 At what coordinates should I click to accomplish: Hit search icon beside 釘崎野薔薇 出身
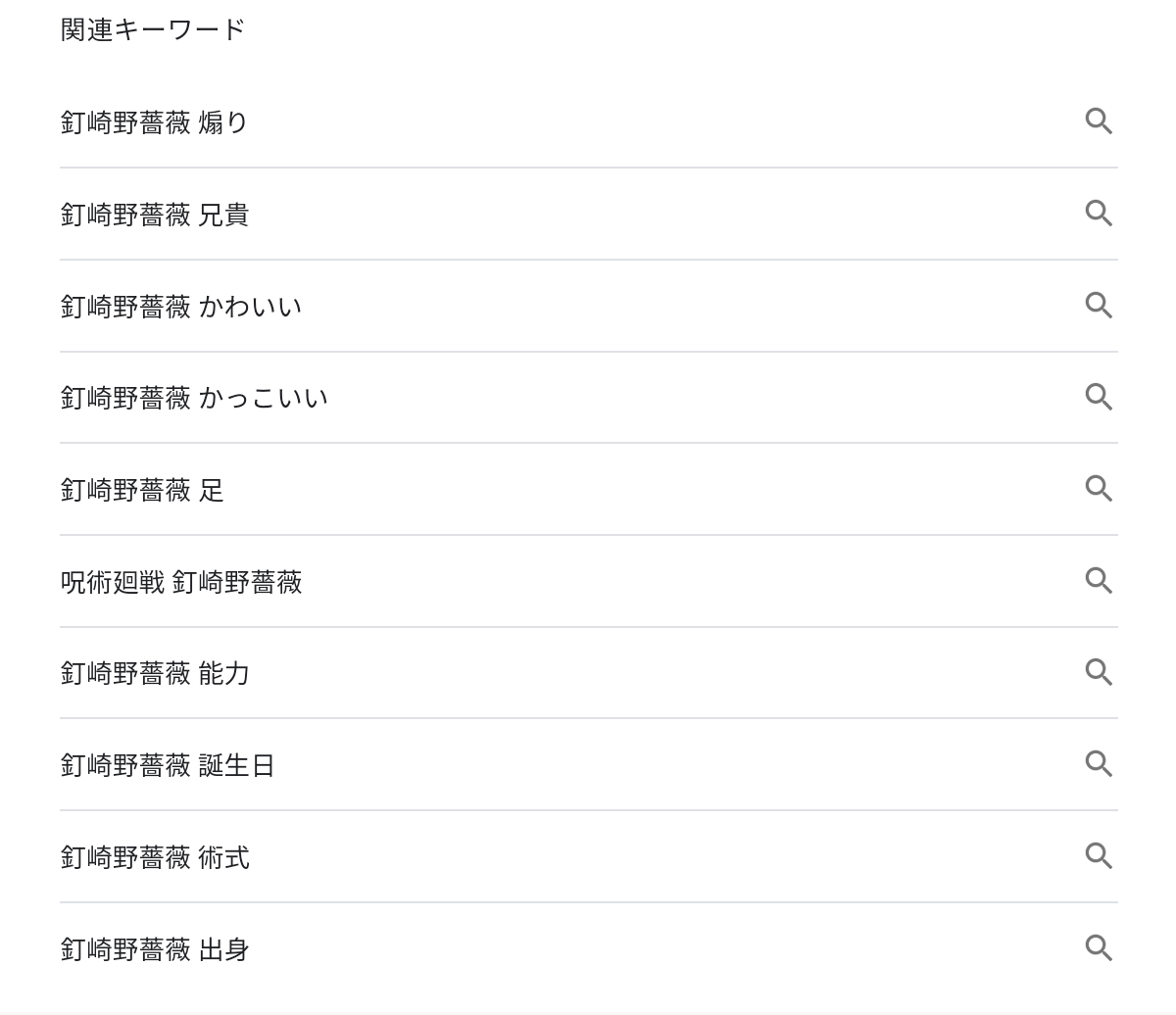[1099, 948]
